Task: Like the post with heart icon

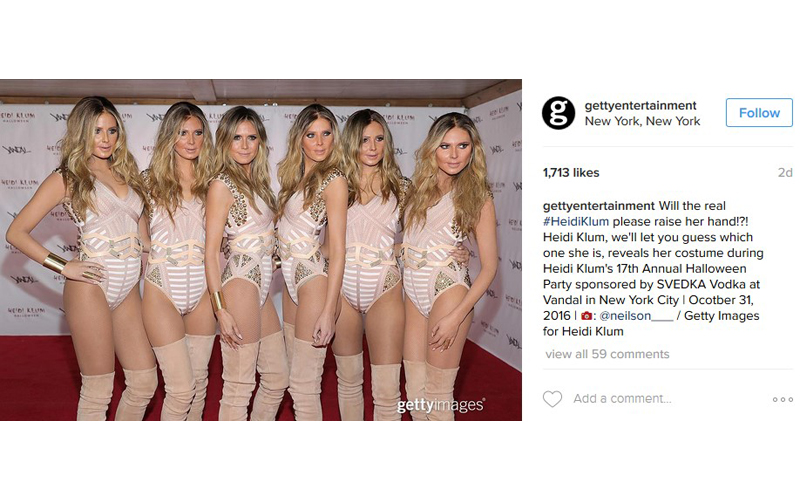Action: point(552,399)
